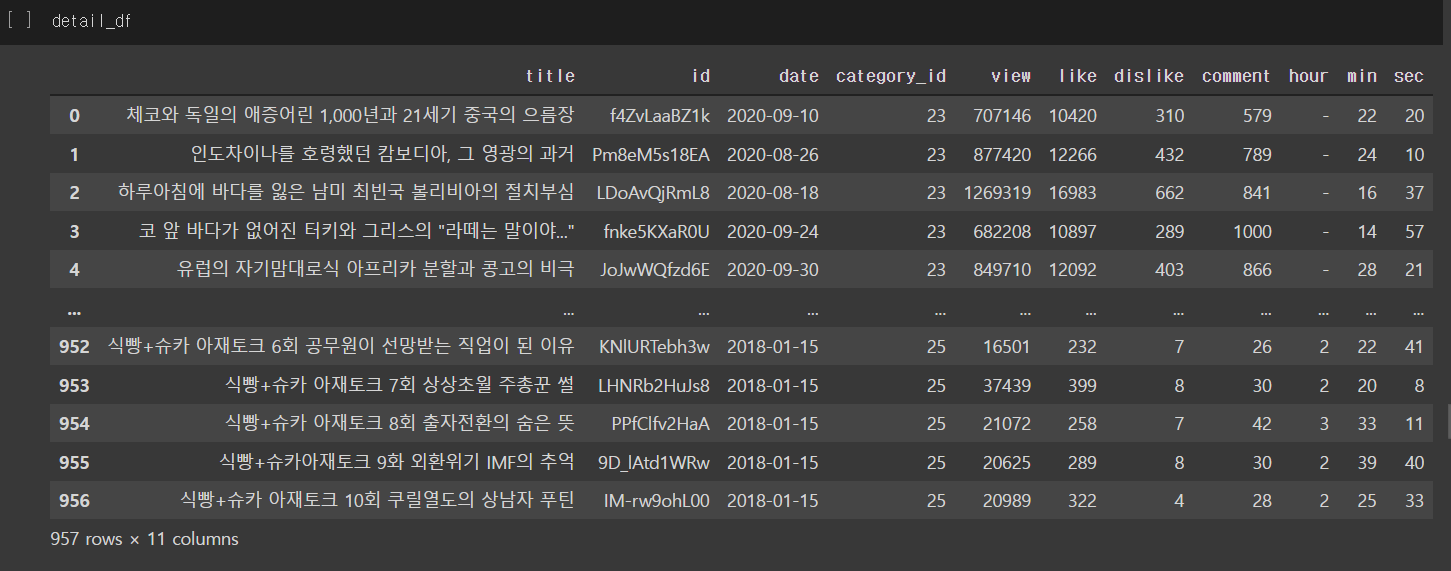This screenshot has height=571, width=1451.
Task: Click row index 954
Action: point(74,424)
